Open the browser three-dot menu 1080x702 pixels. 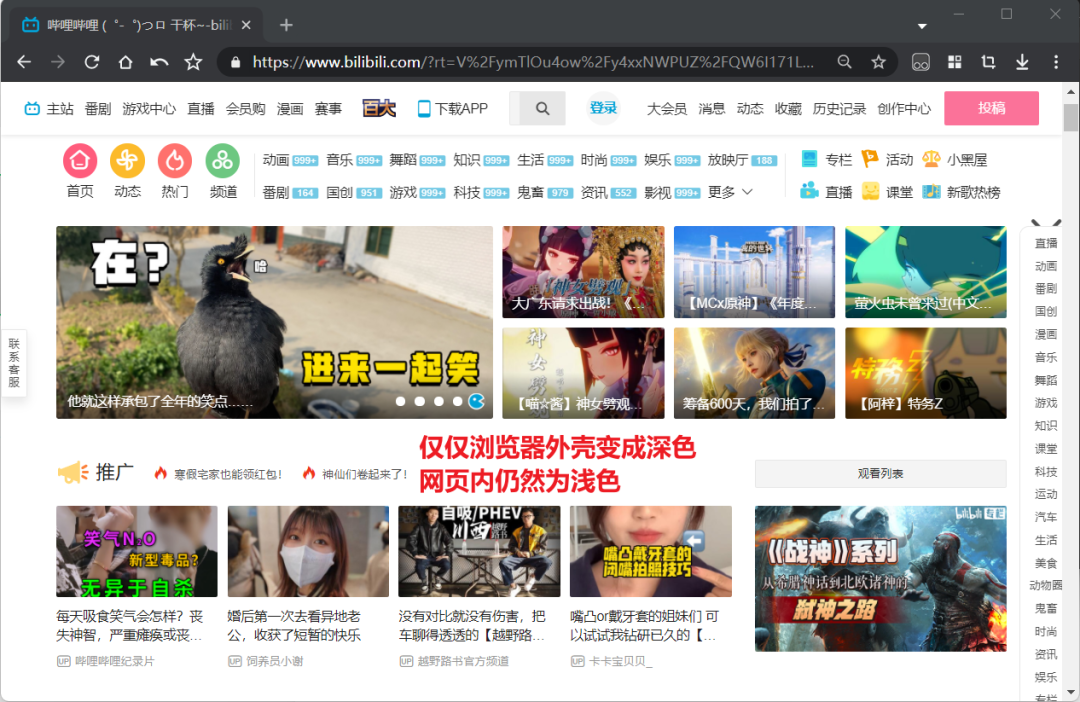1056,62
